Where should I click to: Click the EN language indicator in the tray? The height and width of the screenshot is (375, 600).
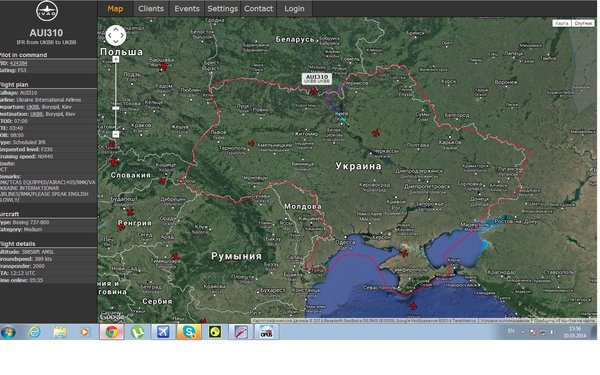coord(511,331)
